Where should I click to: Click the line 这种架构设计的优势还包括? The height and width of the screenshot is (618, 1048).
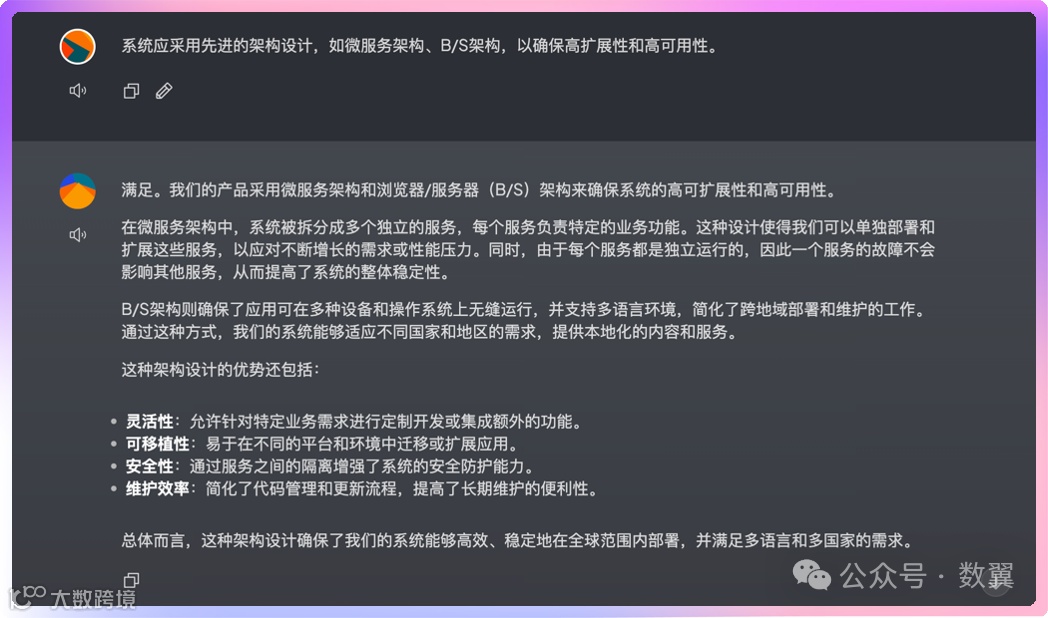[220, 369]
